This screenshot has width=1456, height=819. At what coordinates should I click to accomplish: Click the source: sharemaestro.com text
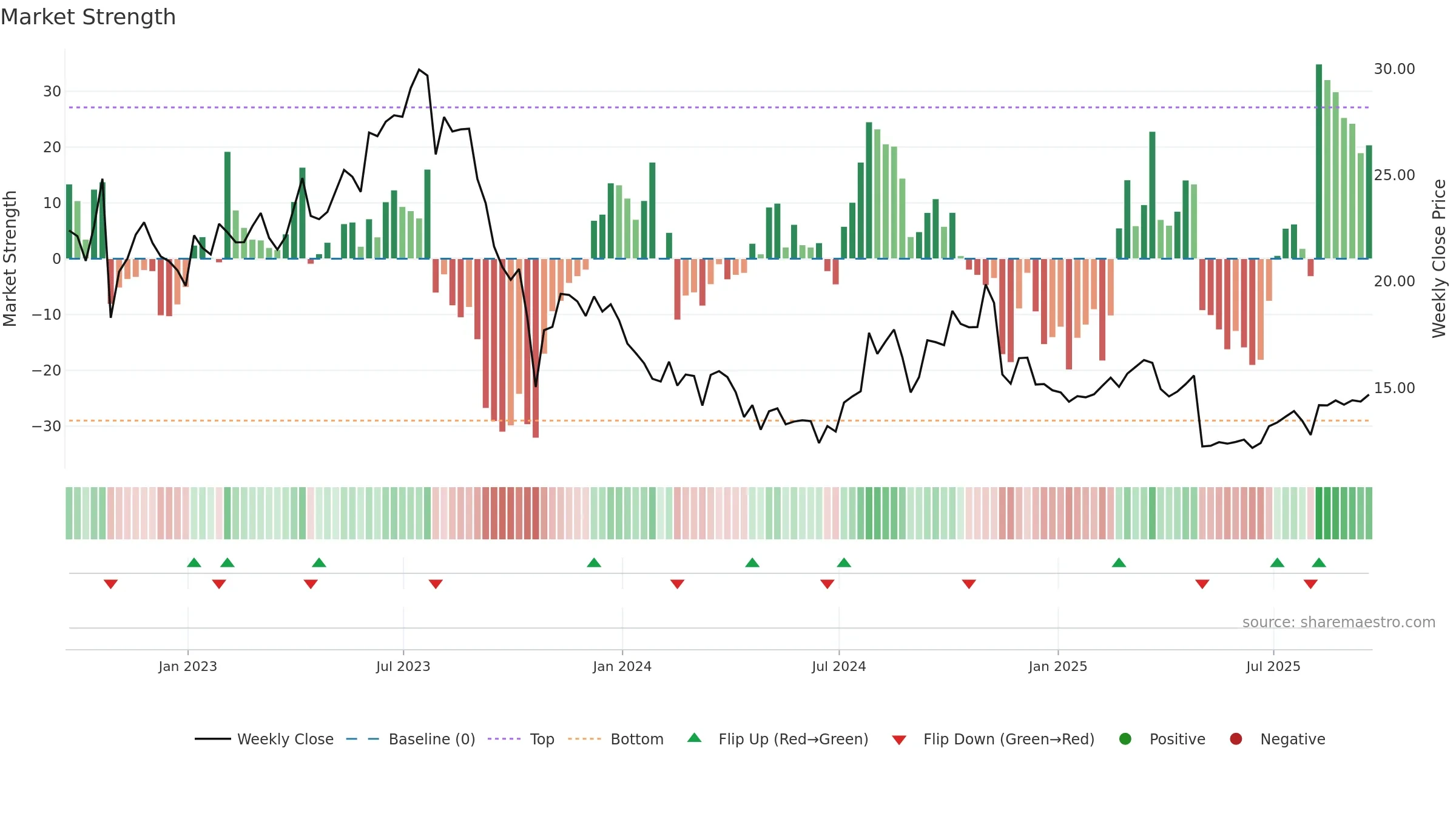1339,622
